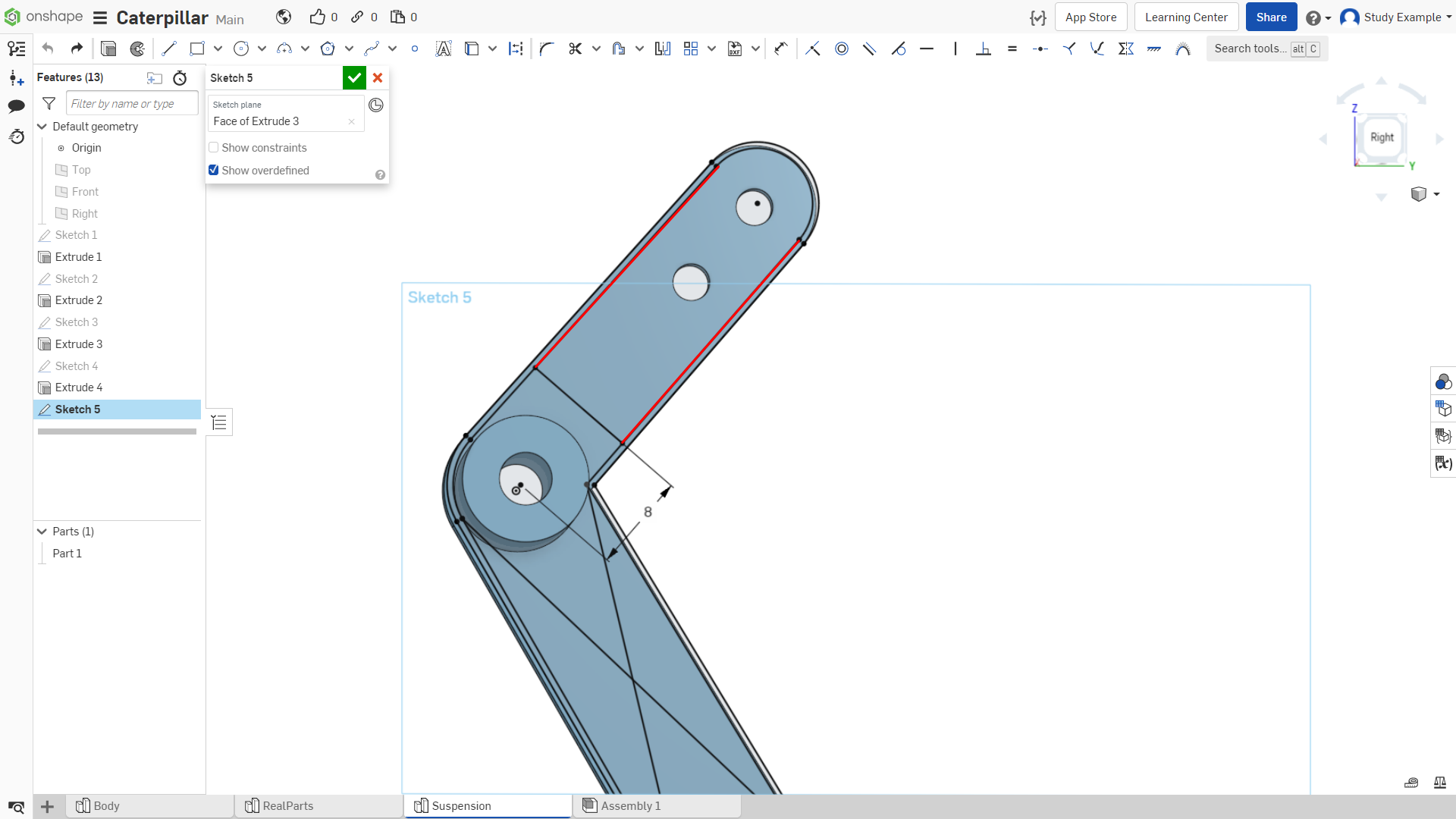Open the appearance editor color icon
The image size is (1456, 819).
click(x=1443, y=381)
